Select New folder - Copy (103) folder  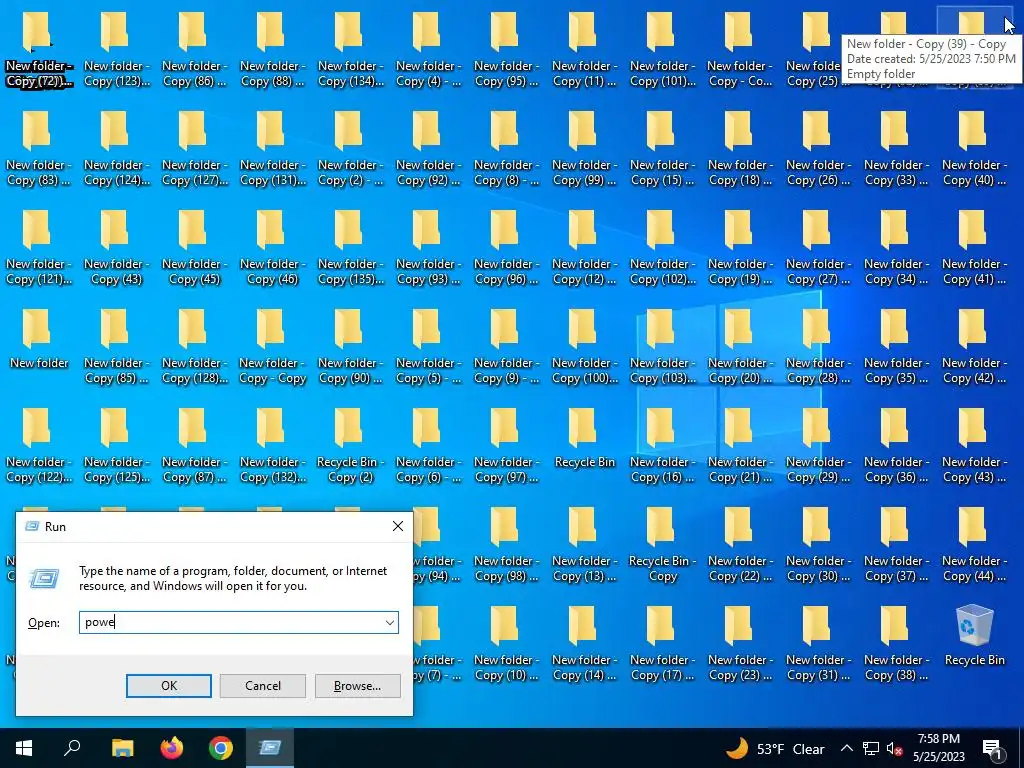point(662,347)
